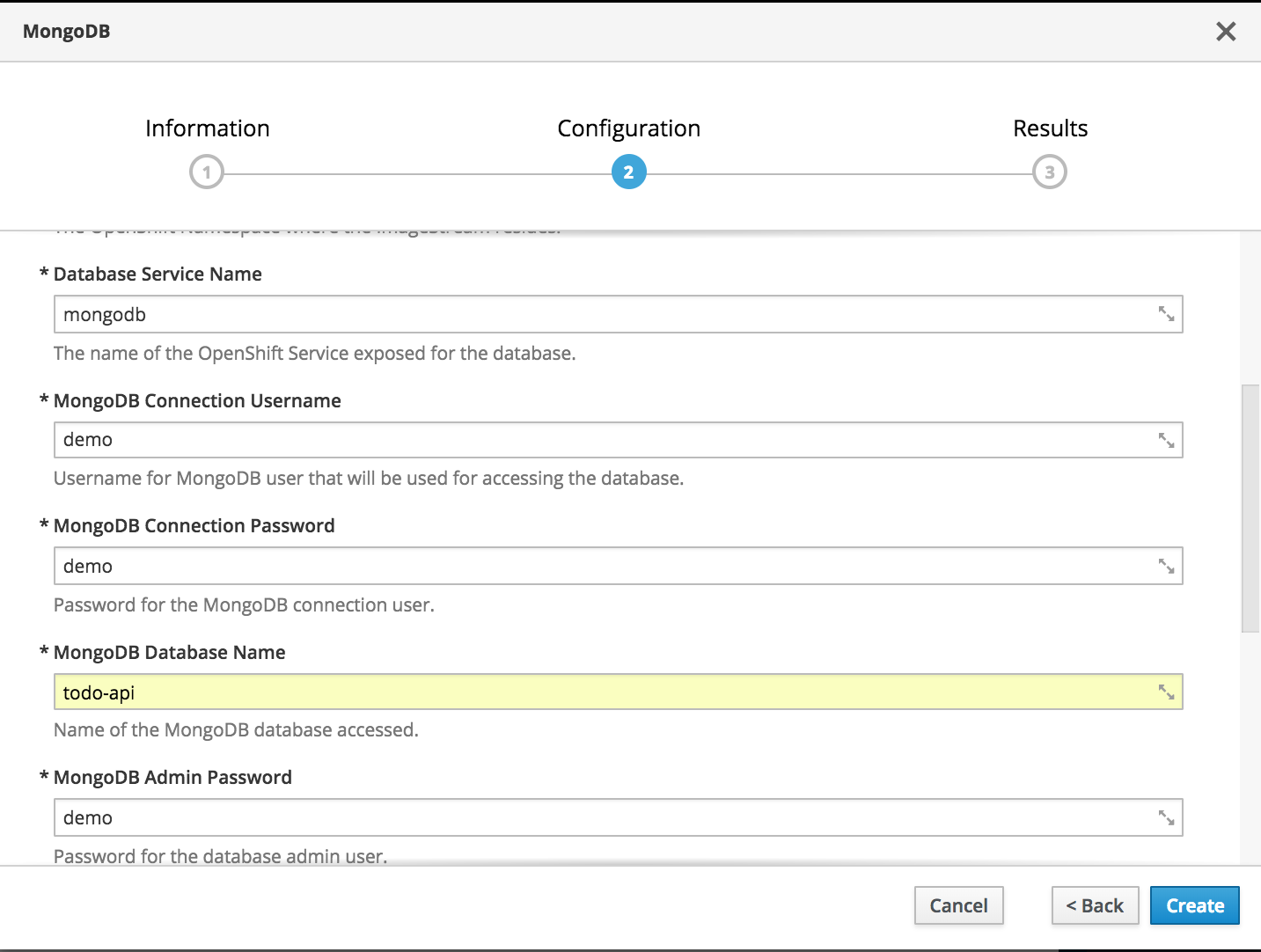The image size is (1261, 952).
Task: Focus the Database Service Name input
Action: (619, 314)
